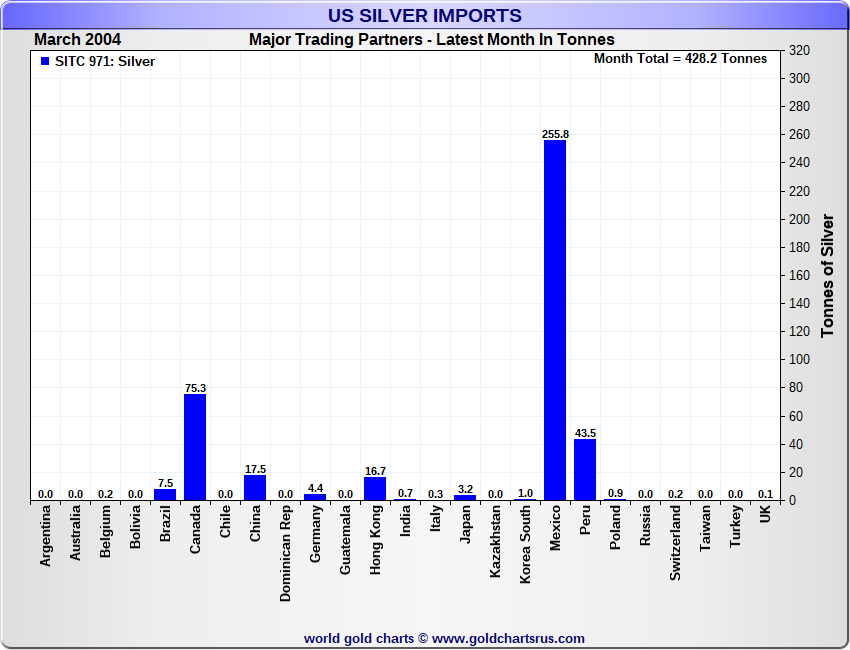This screenshot has height=650, width=850.
Task: Click the Peru bar
Action: click(x=585, y=469)
